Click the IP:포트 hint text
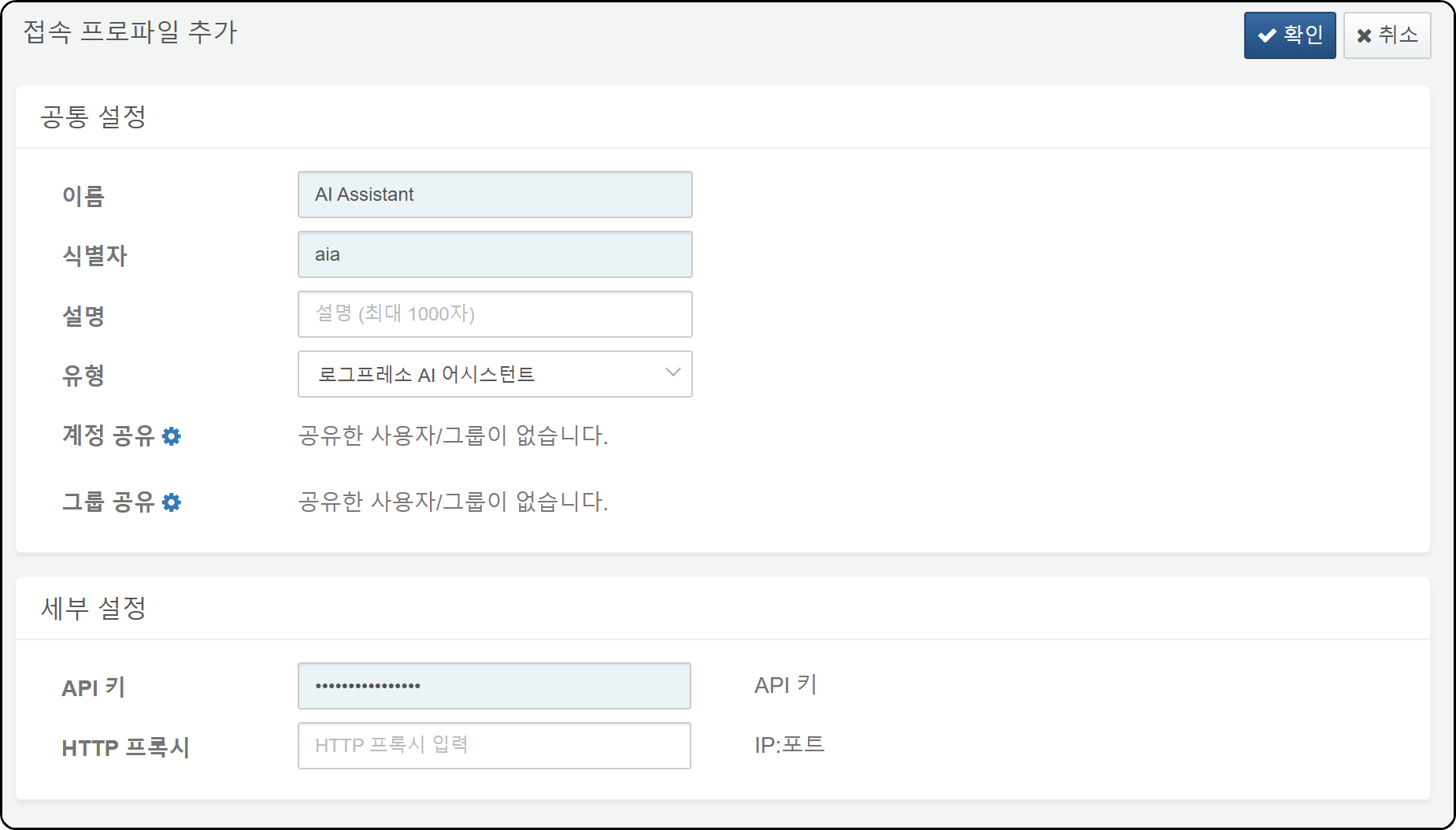This screenshot has height=830, width=1456. (x=789, y=745)
